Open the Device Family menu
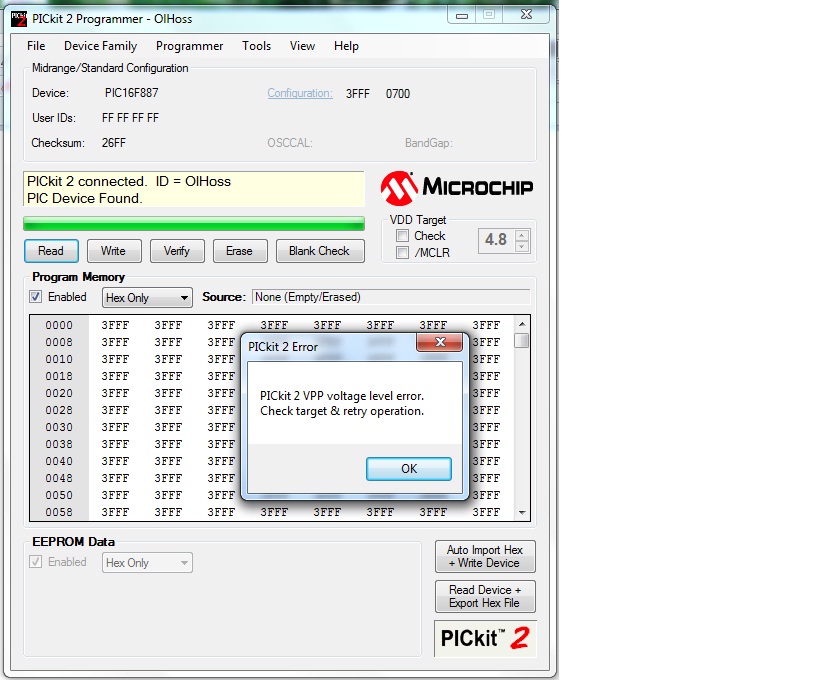Viewport: 816px width, 680px height. tap(100, 46)
